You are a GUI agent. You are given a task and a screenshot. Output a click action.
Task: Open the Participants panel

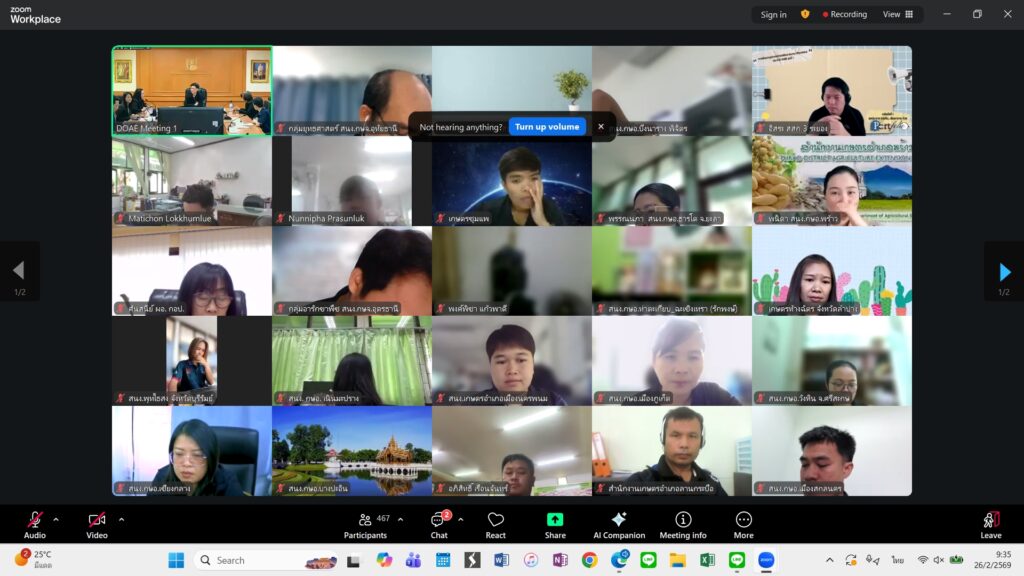(365, 523)
